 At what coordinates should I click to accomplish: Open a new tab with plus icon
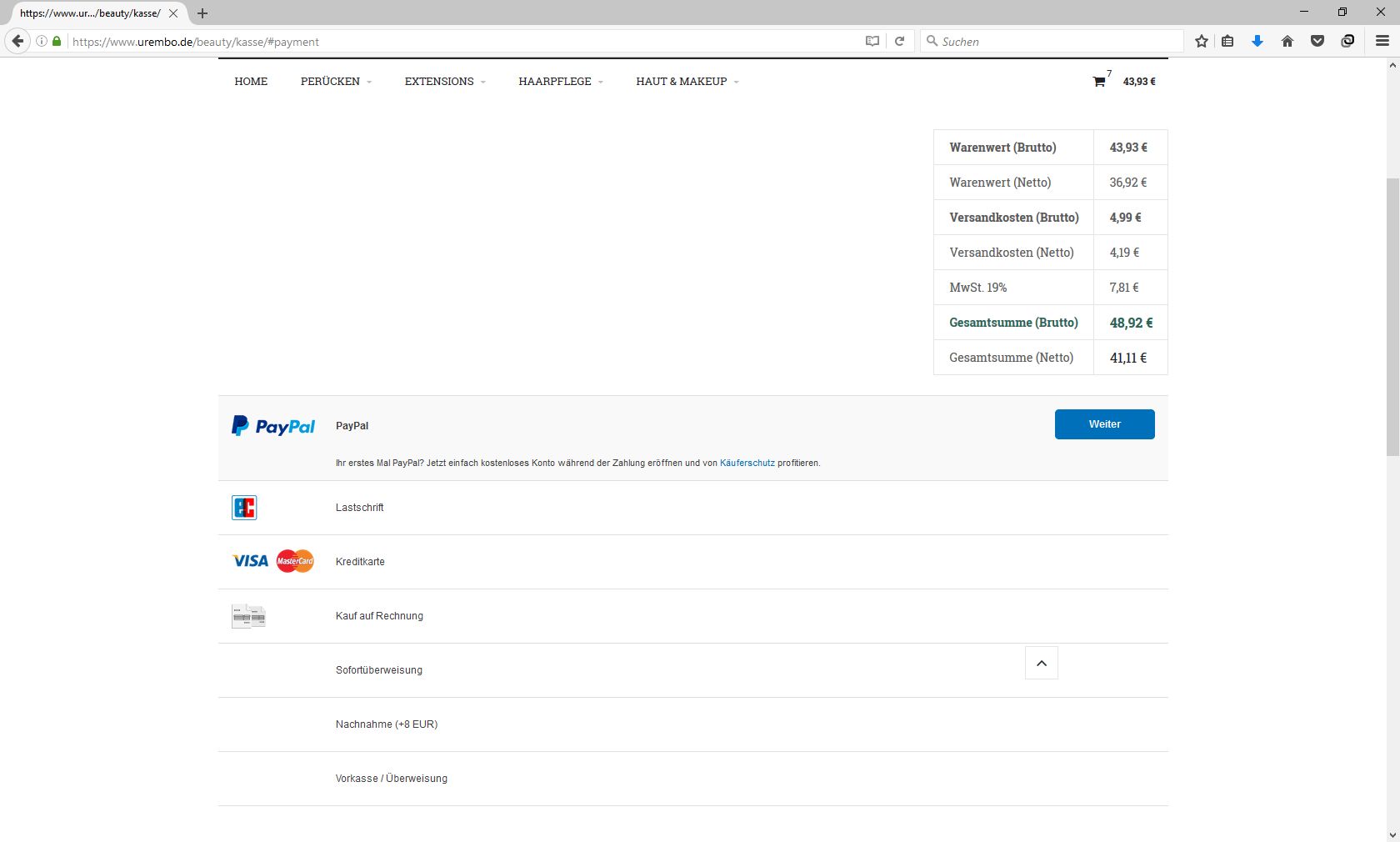[x=202, y=13]
